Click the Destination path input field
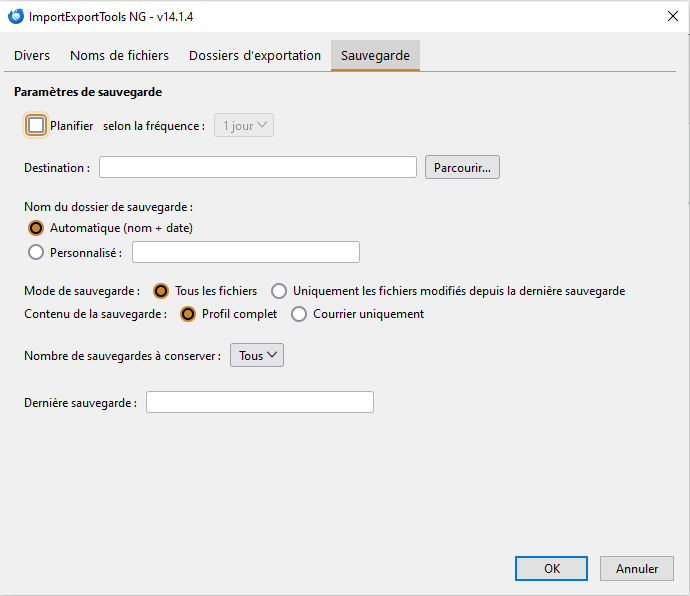Viewport: 690px width, 596px height. (258, 167)
